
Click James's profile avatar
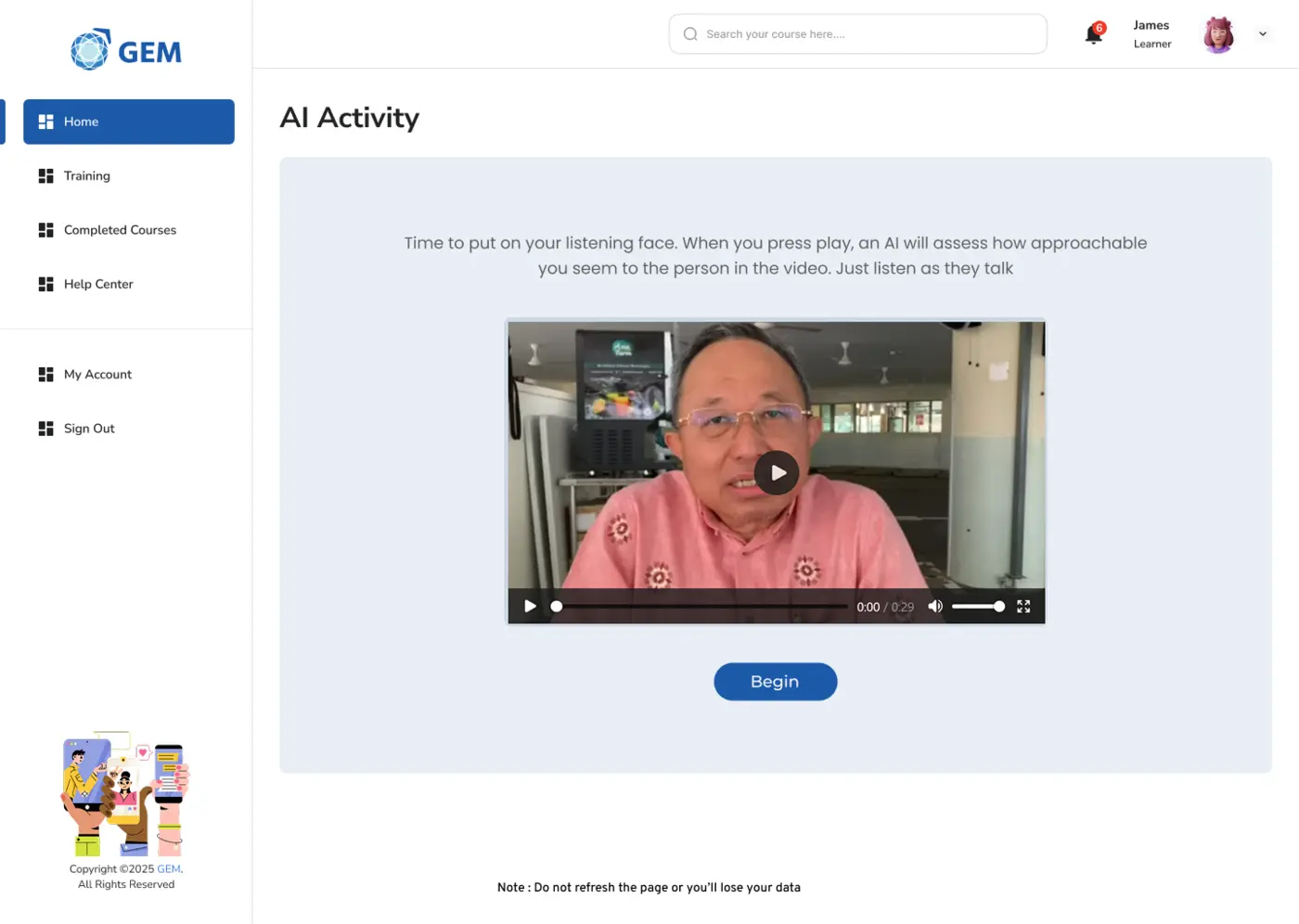(x=1218, y=34)
